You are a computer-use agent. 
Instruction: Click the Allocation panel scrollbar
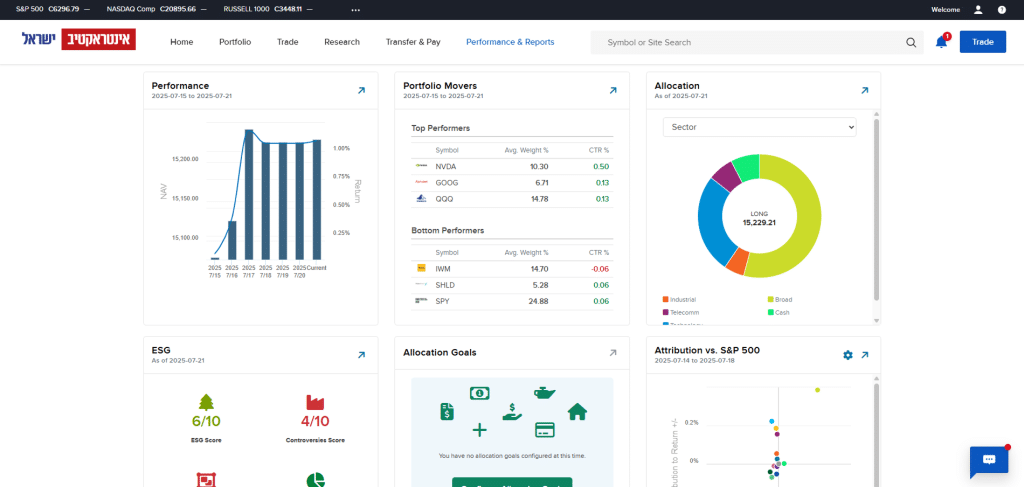(876, 210)
